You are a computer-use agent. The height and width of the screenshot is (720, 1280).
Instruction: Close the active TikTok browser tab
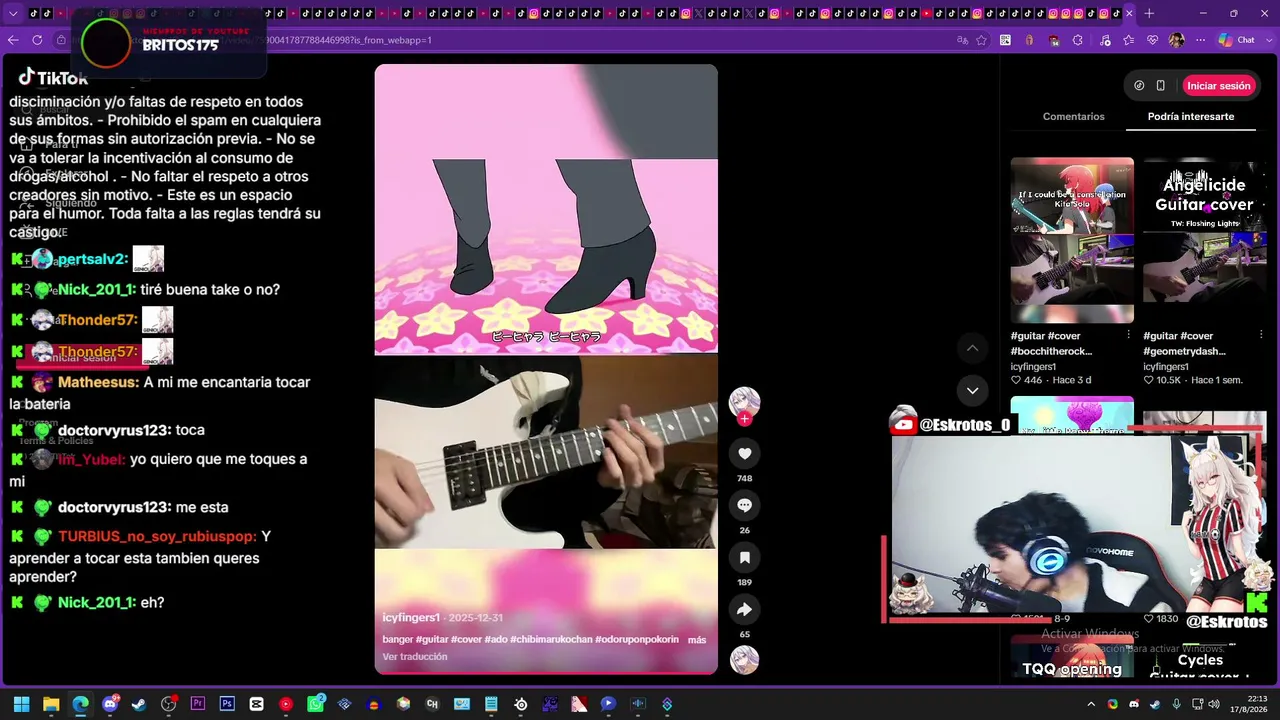pos(1129,13)
